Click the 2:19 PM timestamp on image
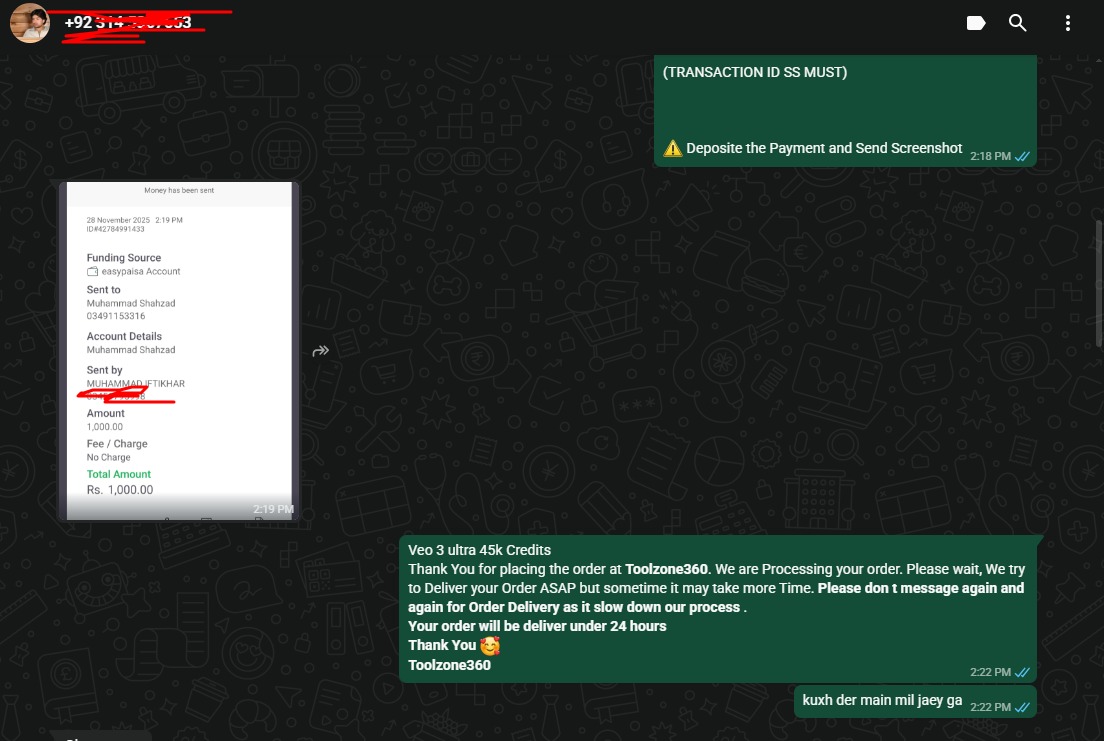The height and width of the screenshot is (741, 1104). (x=272, y=509)
